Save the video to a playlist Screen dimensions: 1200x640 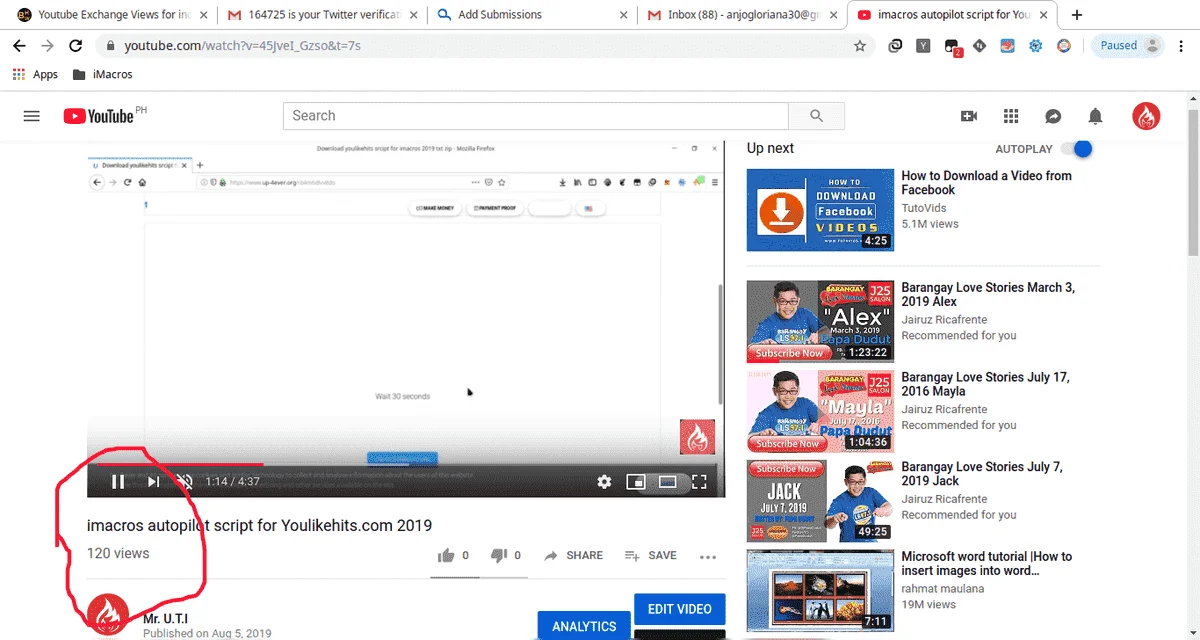(x=651, y=555)
